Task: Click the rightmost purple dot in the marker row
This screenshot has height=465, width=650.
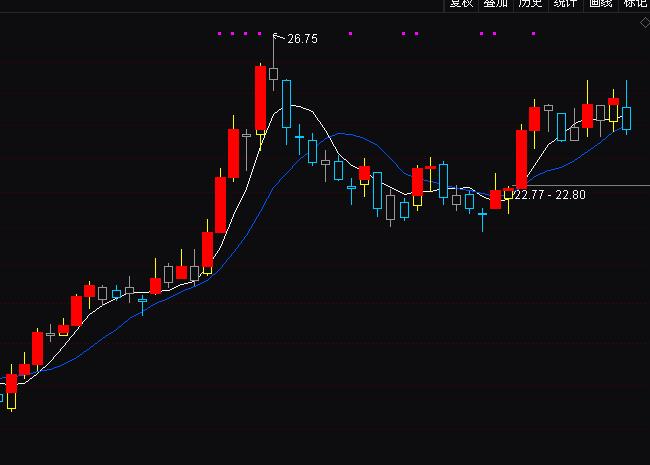Action: pos(533,33)
